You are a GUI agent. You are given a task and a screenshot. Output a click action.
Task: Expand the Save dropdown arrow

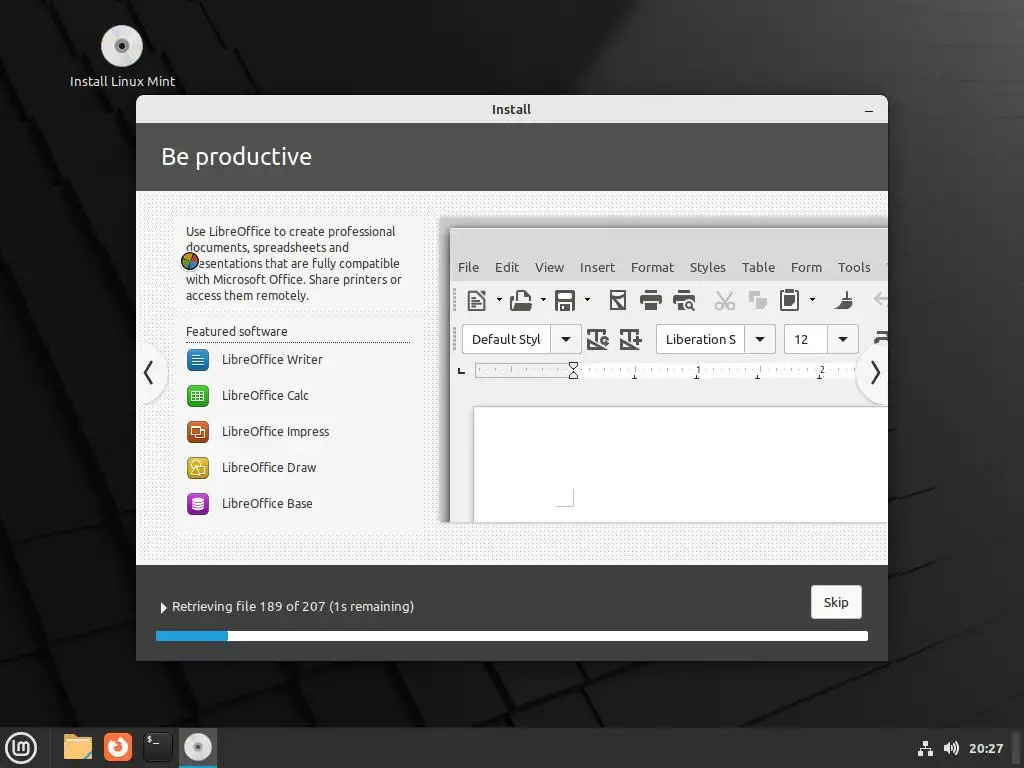pyautogui.click(x=587, y=300)
